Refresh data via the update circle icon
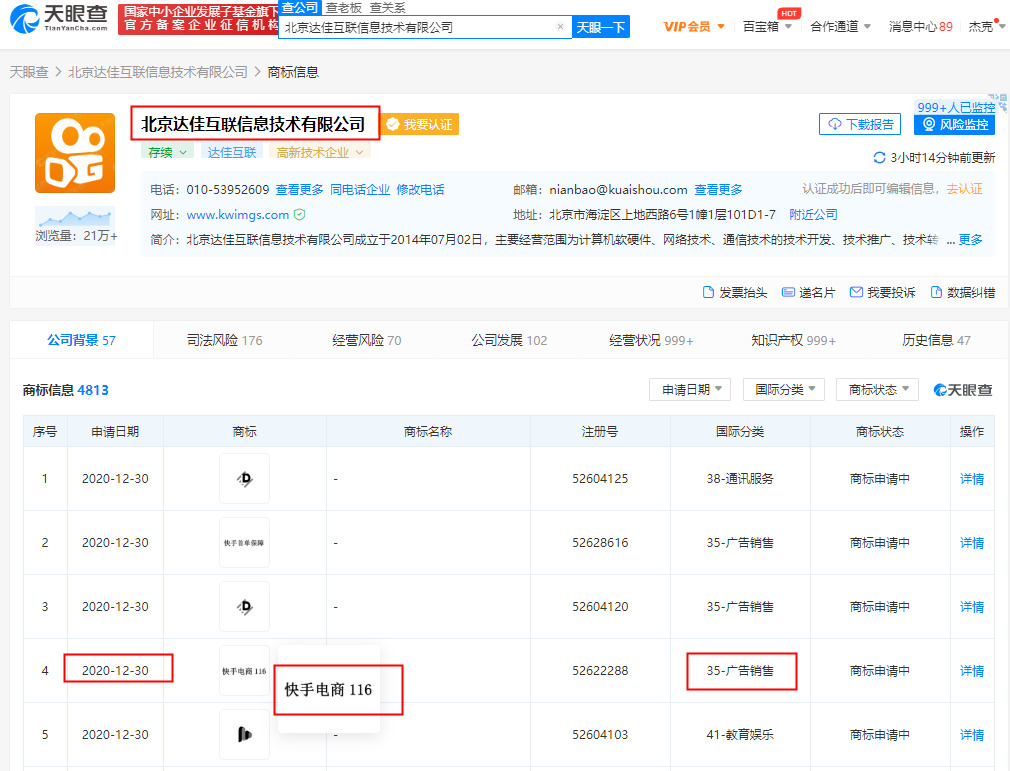This screenshot has width=1010, height=771. click(x=879, y=158)
